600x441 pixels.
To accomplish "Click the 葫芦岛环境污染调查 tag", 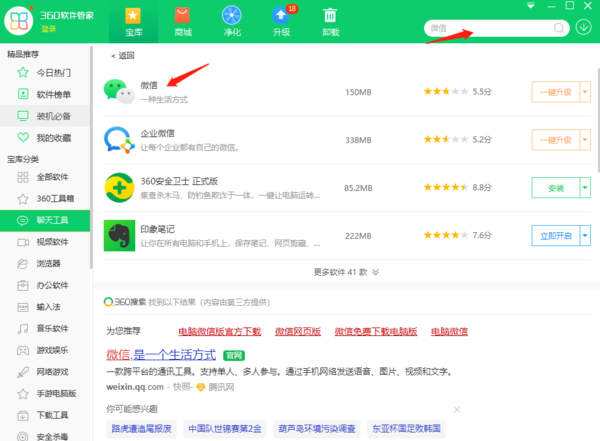I will [x=317, y=428].
